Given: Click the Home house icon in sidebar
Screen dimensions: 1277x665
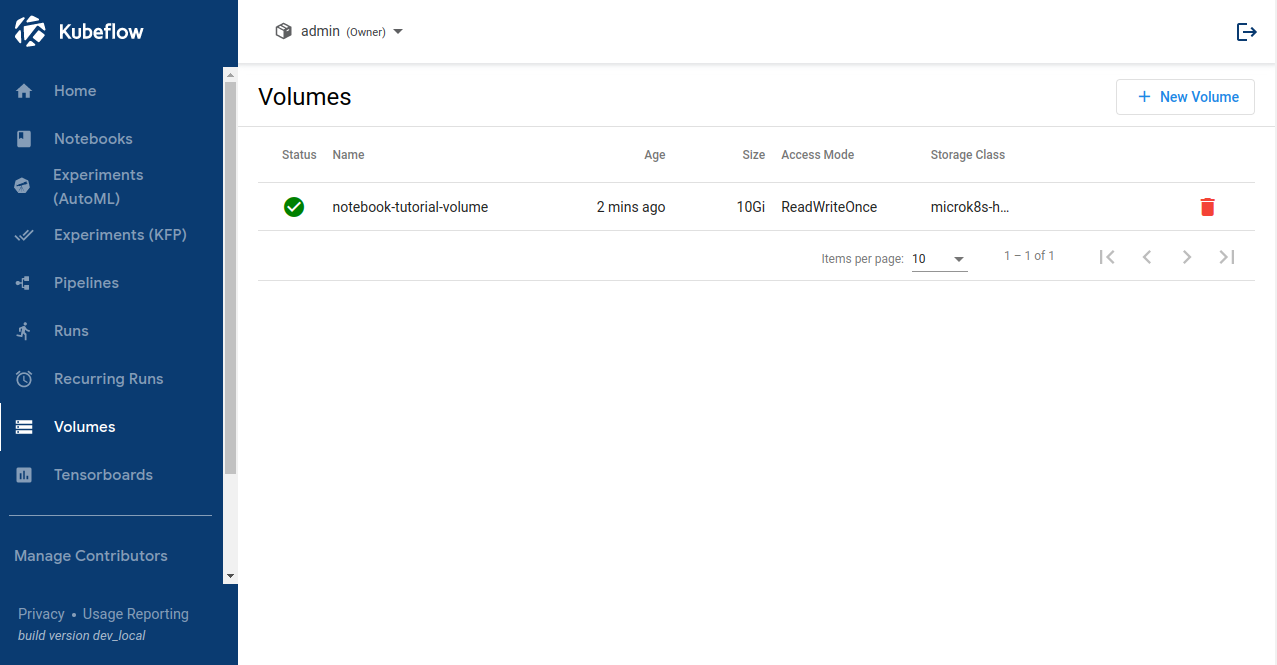Looking at the screenshot, I should click(25, 91).
